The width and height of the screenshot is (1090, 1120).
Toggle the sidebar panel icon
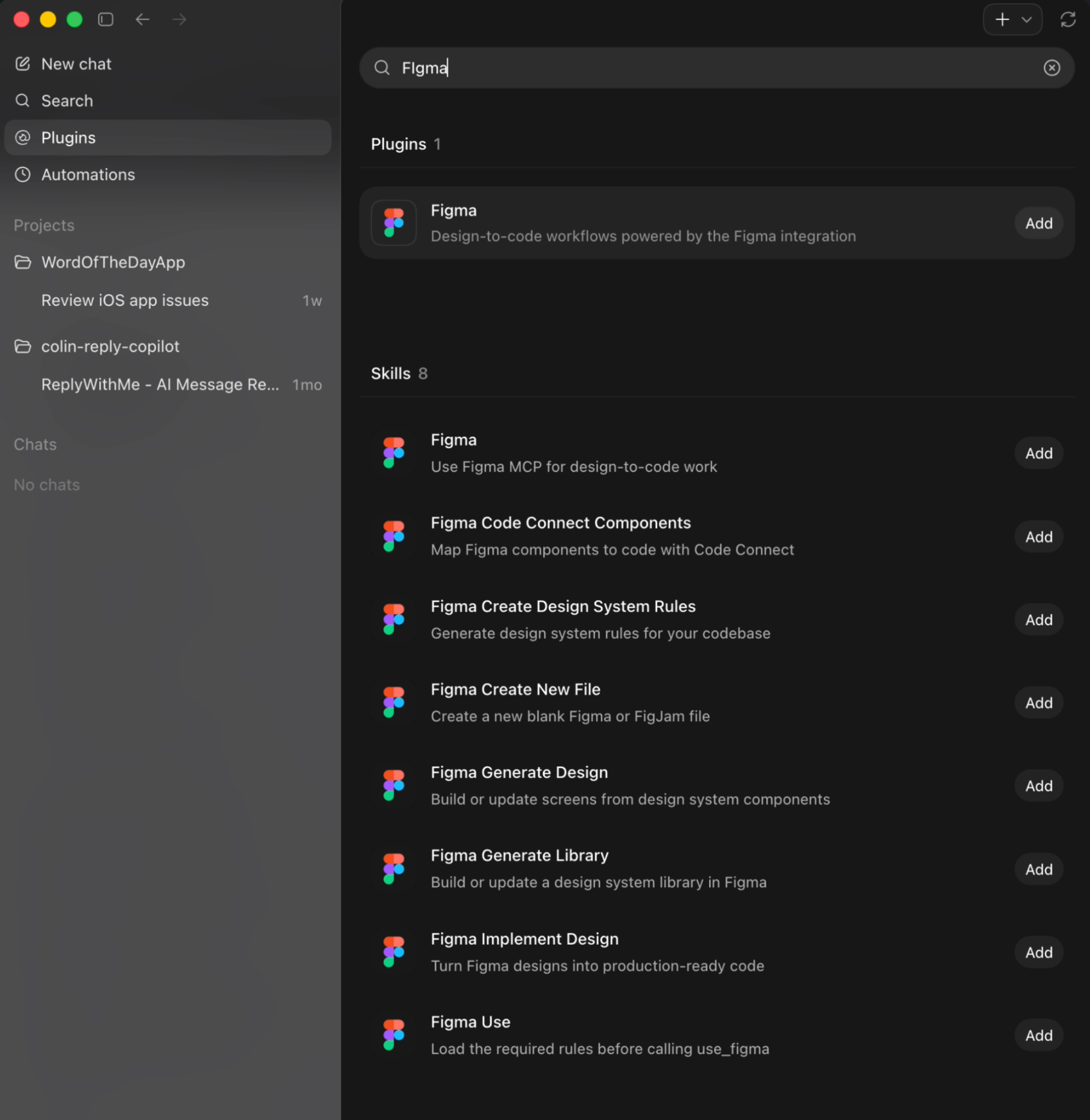[106, 19]
